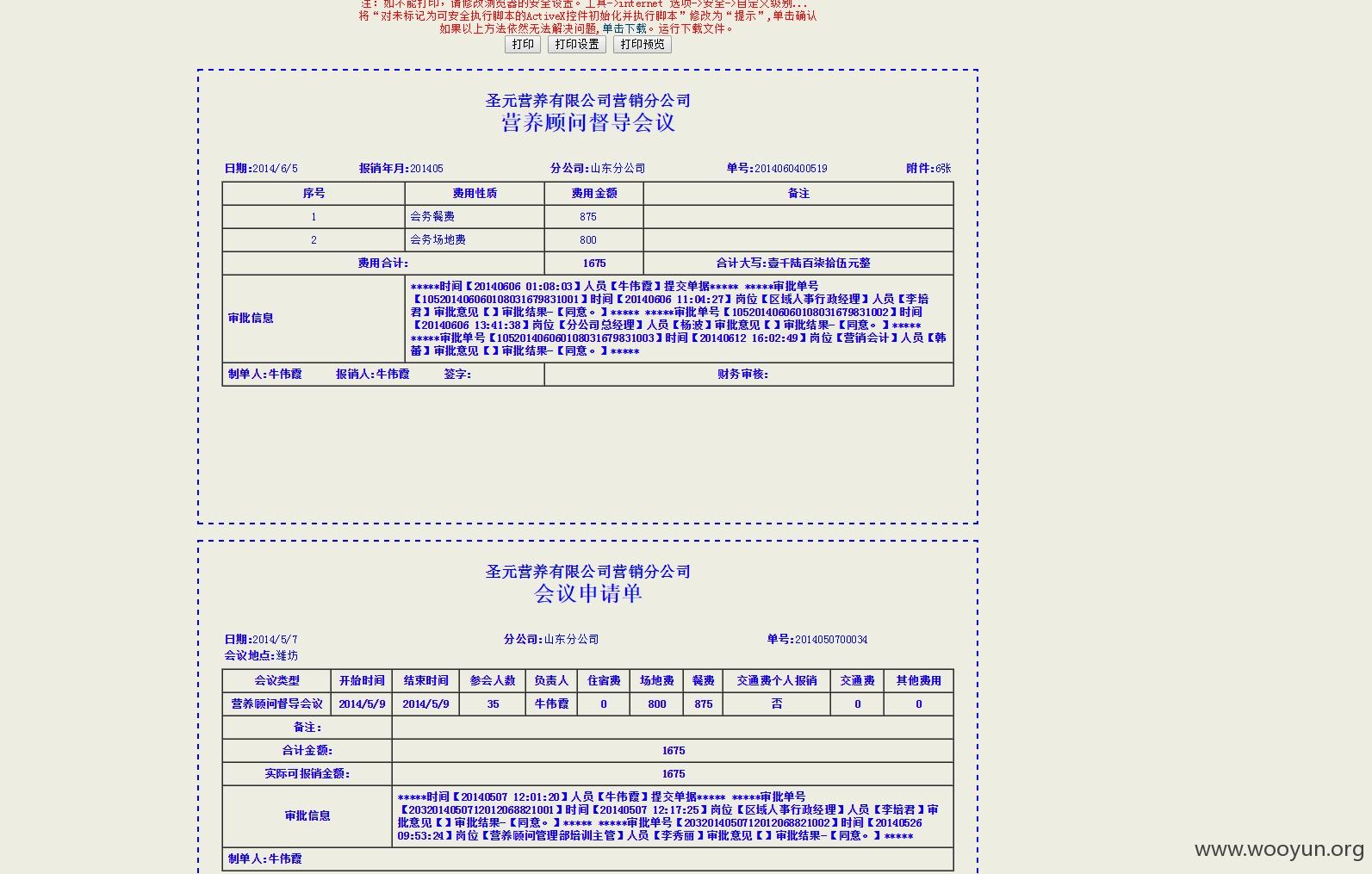Click the 负责人 column header

(551, 680)
